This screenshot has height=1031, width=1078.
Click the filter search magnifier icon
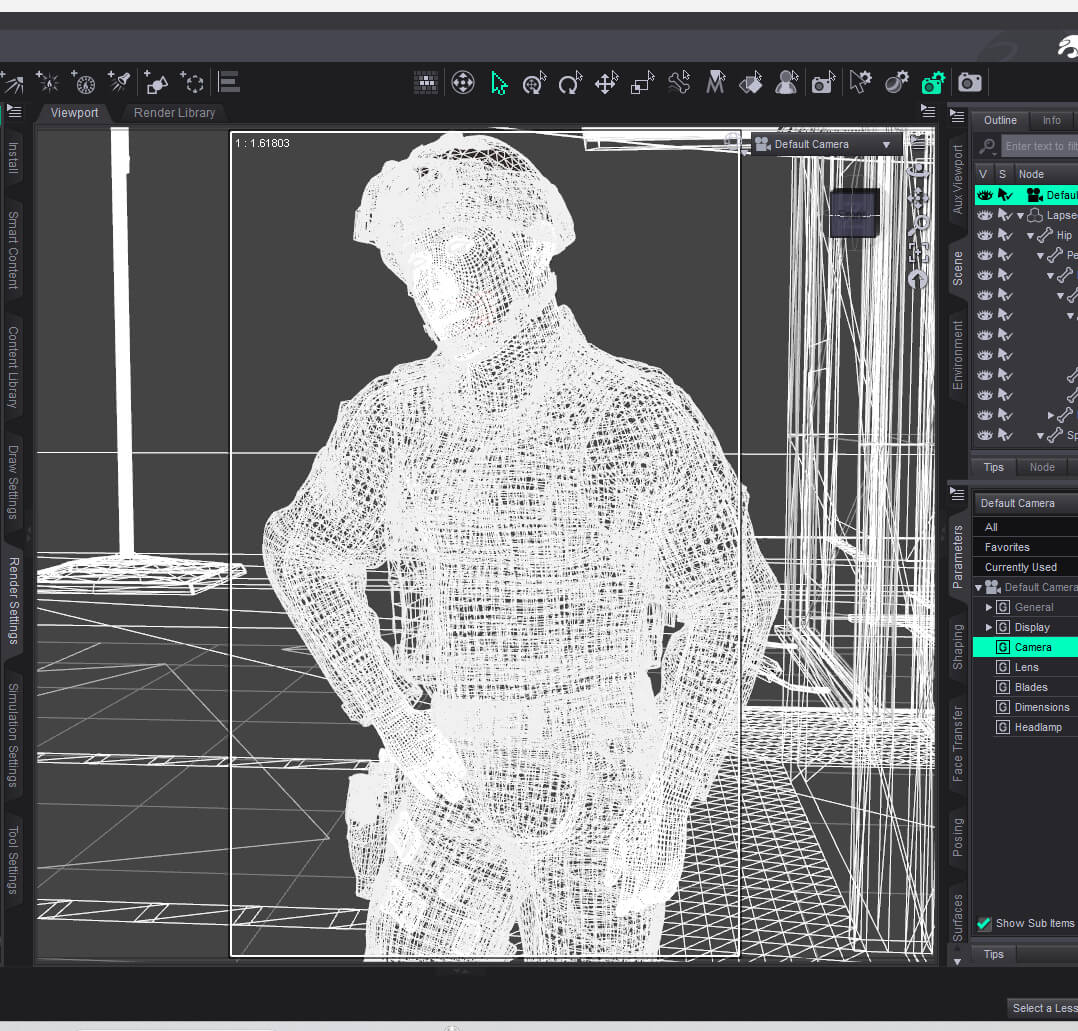[987, 146]
